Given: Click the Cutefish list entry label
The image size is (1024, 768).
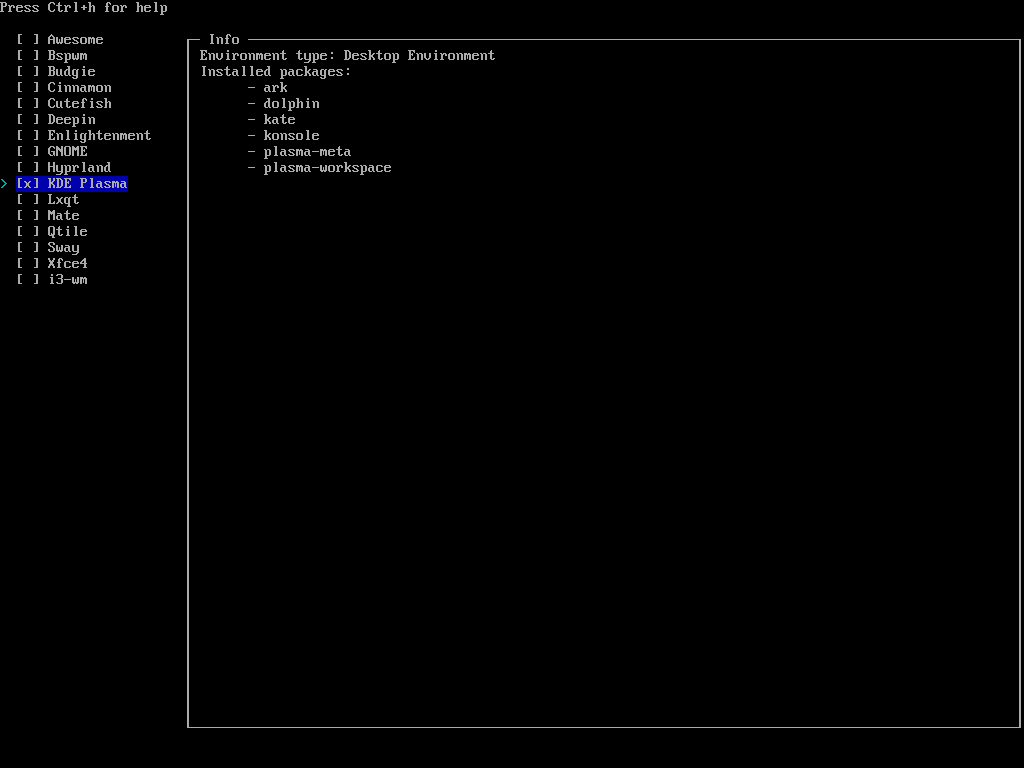Looking at the screenshot, I should coord(79,104).
